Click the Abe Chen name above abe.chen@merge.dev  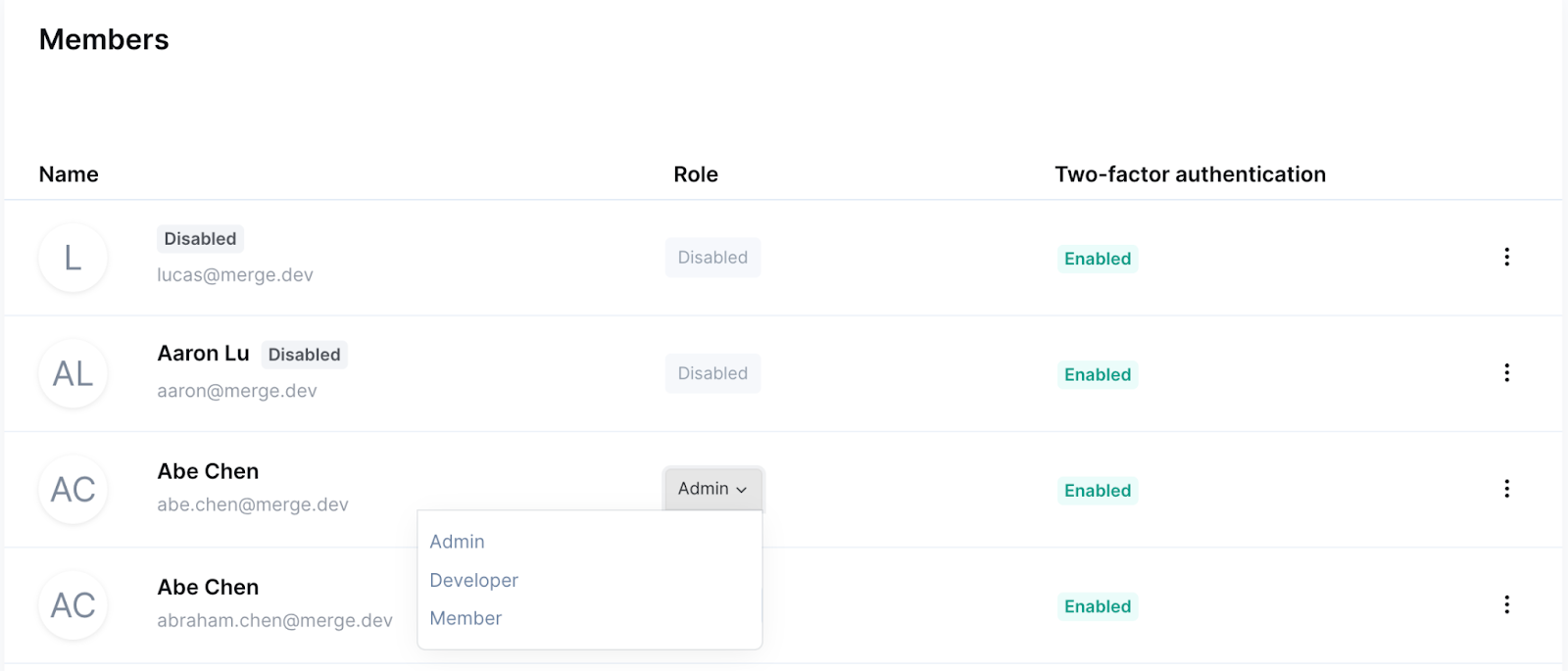pyautogui.click(x=208, y=471)
